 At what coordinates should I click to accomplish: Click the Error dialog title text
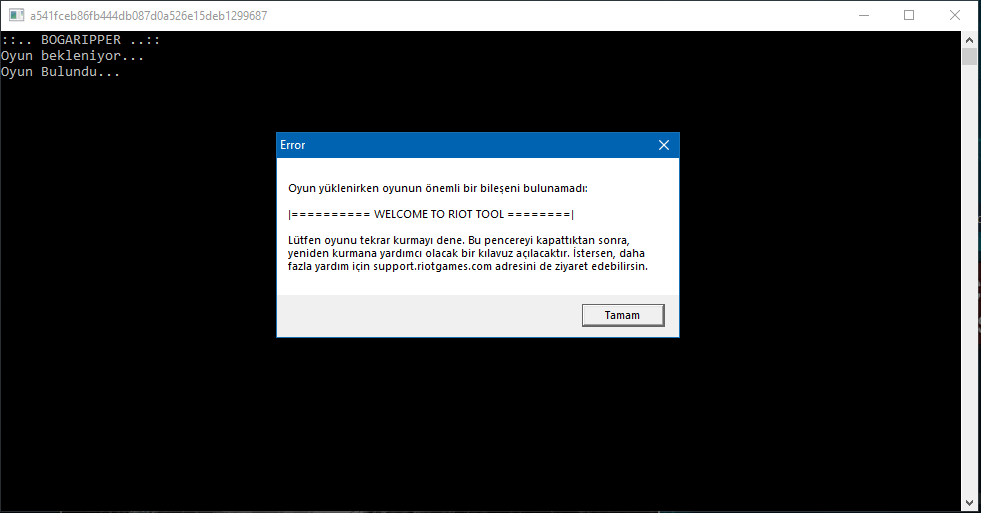(x=292, y=145)
